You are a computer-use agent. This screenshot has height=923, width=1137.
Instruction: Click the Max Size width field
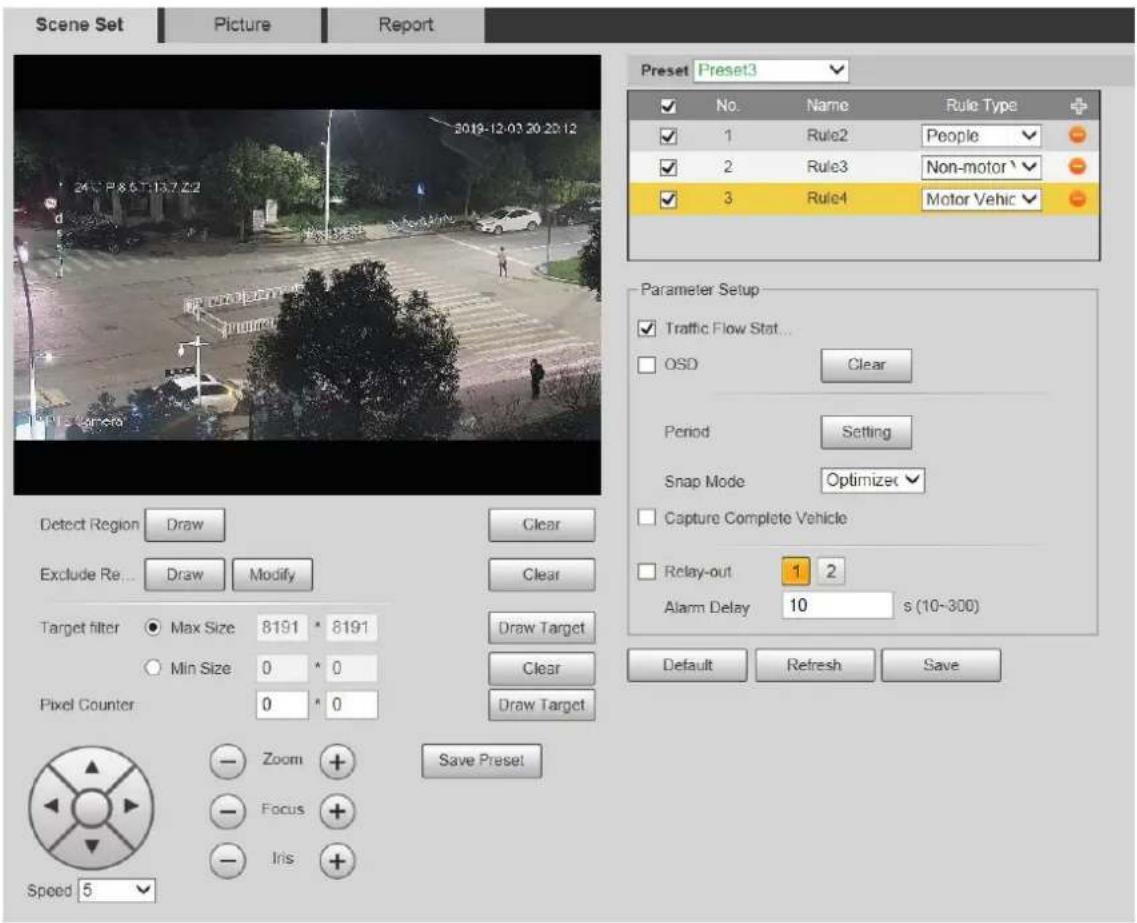281,628
